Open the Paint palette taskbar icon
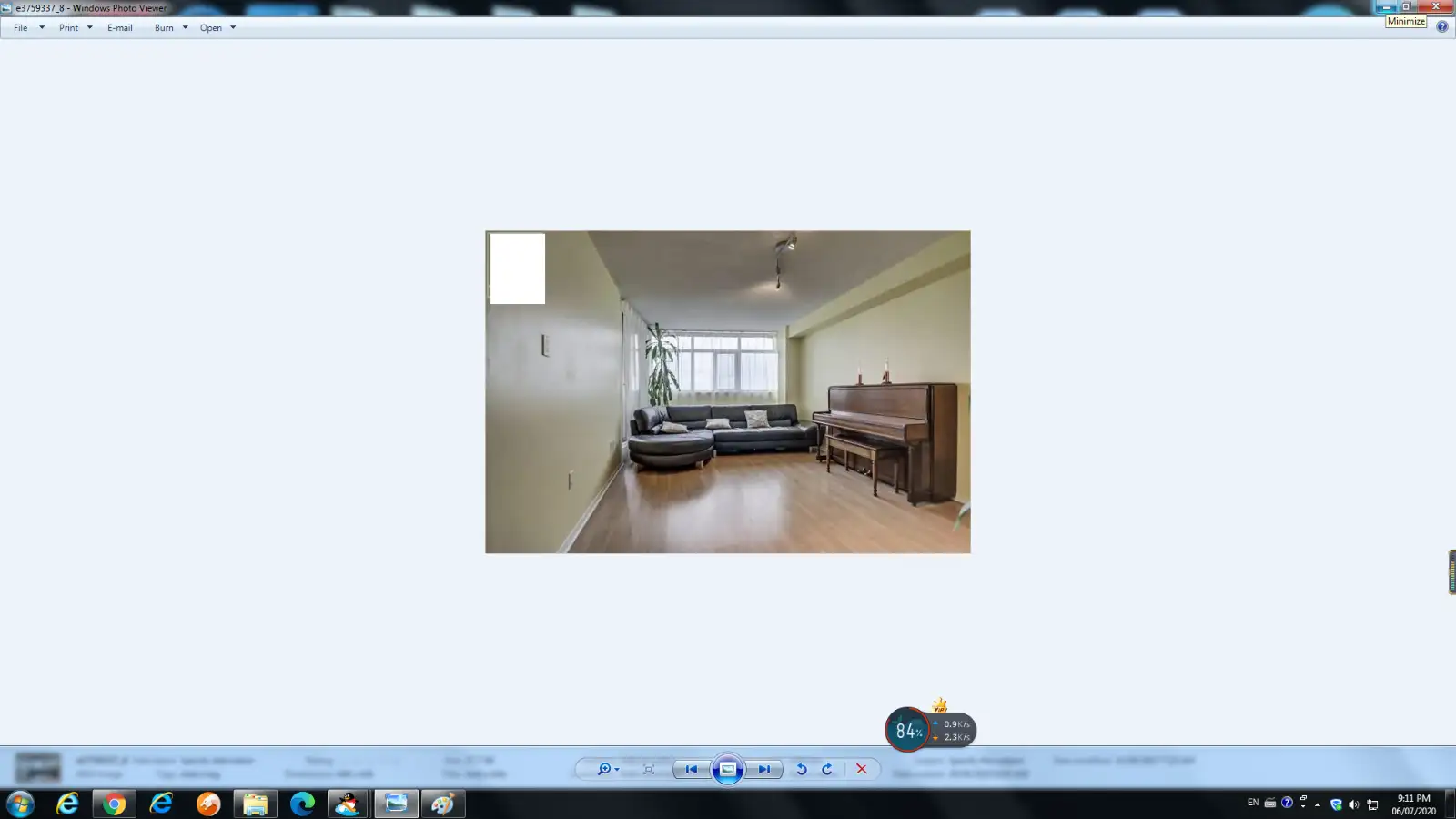Image resolution: width=1456 pixels, height=819 pixels. pos(443,804)
